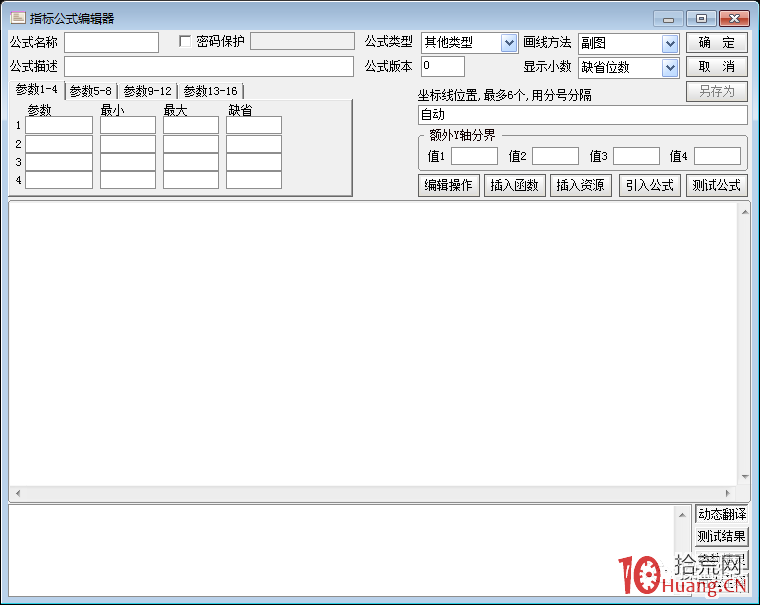Close the 指标公式编辑器 window
This screenshot has width=760, height=605.
click(734, 19)
